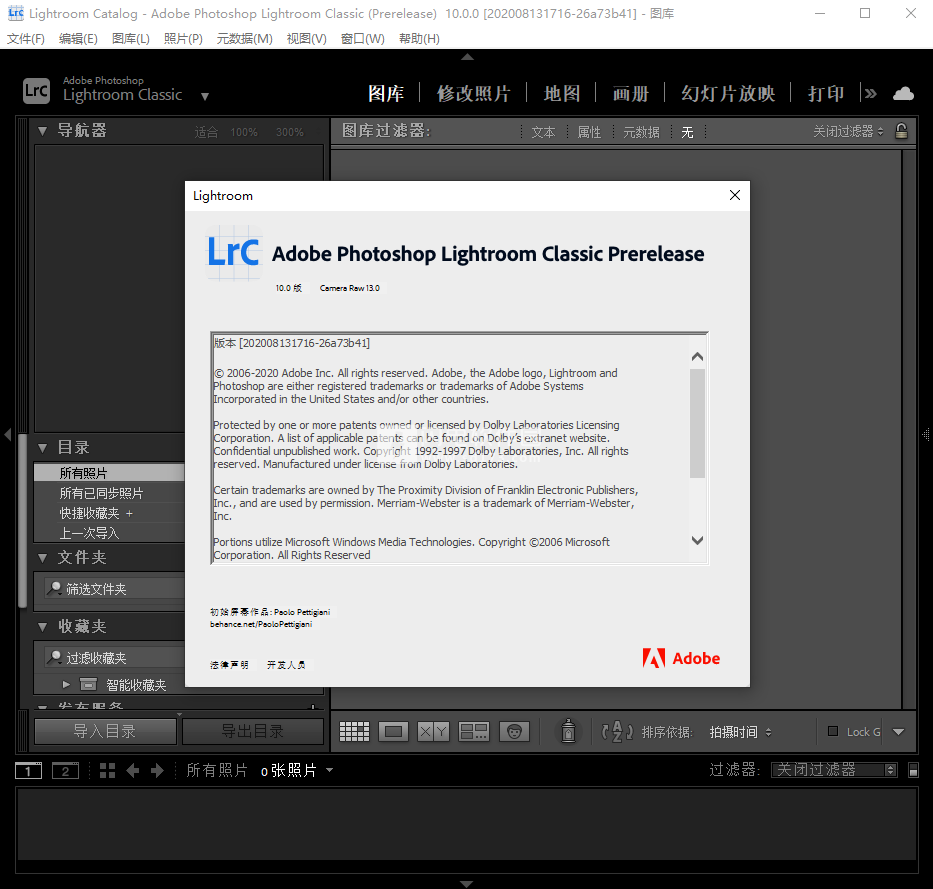Switch to the 打印 module
The width and height of the screenshot is (933, 889).
tap(826, 93)
